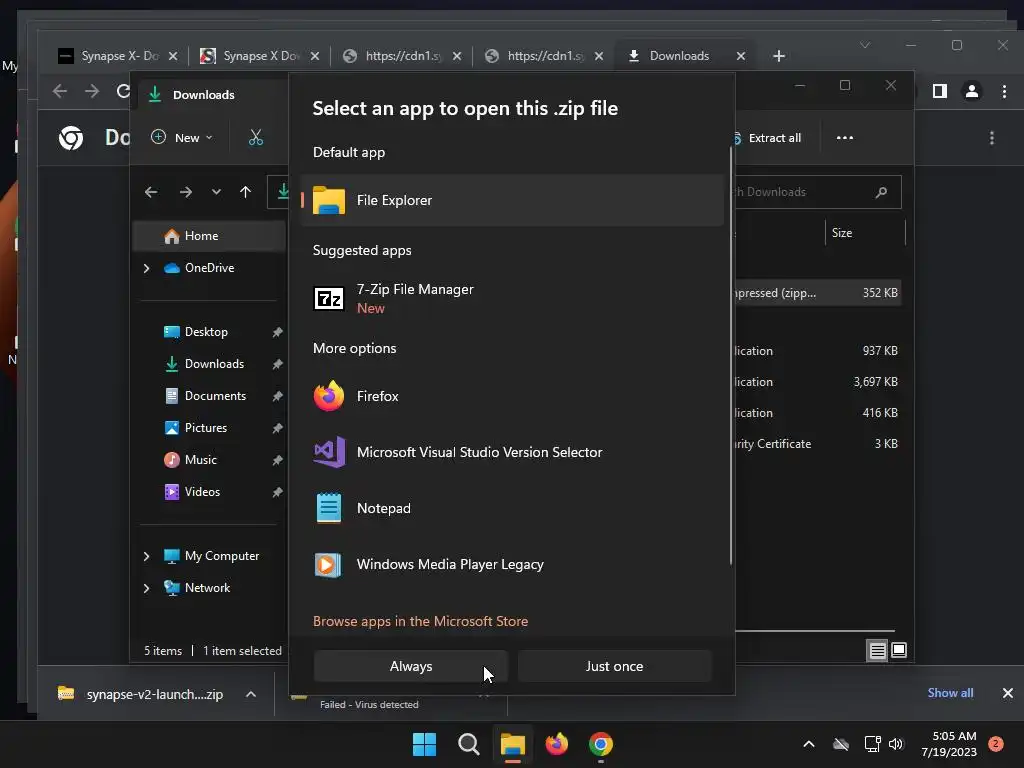This screenshot has height=768, width=1024.
Task: Open synapse-v2-launch zip download options chevron
Action: [251, 694]
